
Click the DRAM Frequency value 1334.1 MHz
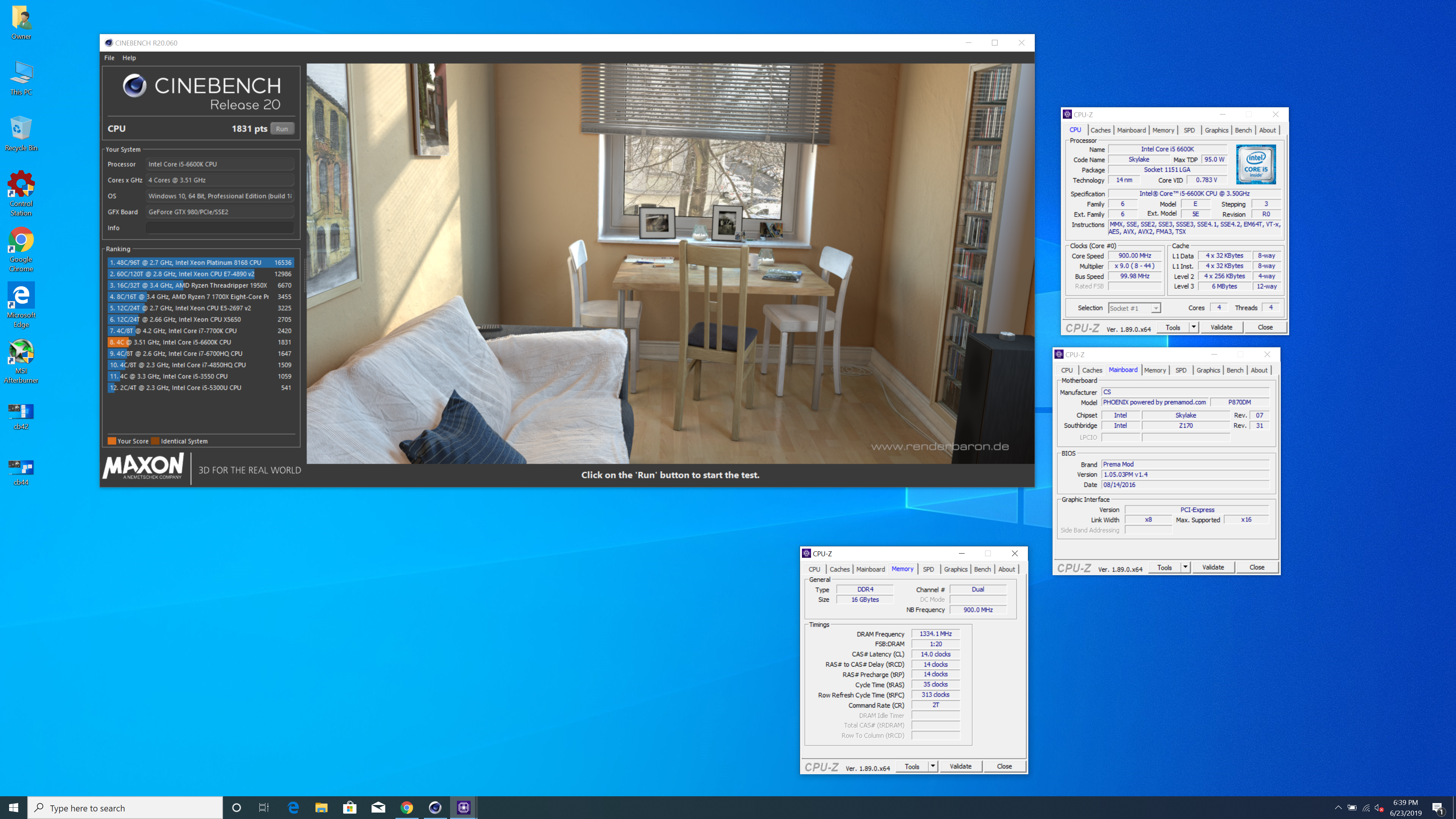pyautogui.click(x=935, y=634)
